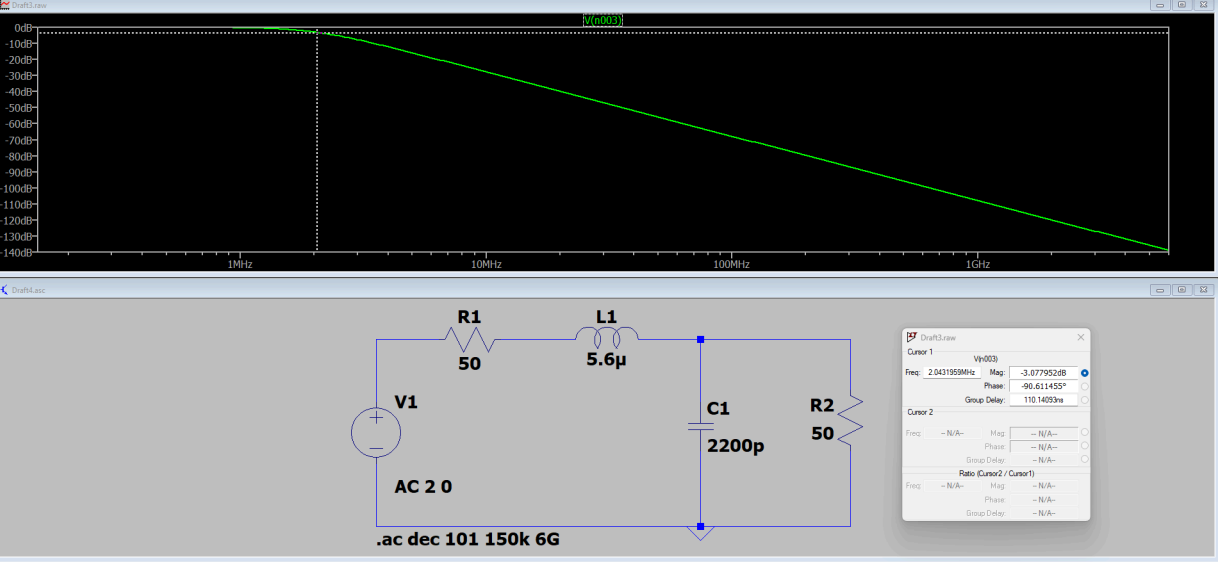Screen dimensions: 1218x562
Task: Click the 1MHz label on the frequency axis
Action: (x=238, y=264)
